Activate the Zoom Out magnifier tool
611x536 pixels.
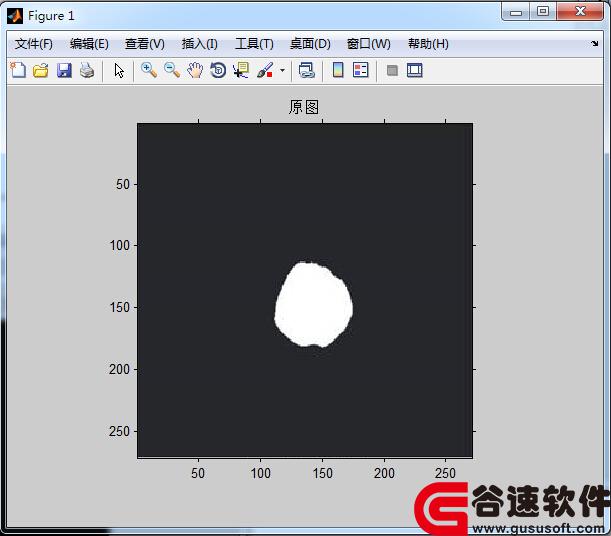171,71
